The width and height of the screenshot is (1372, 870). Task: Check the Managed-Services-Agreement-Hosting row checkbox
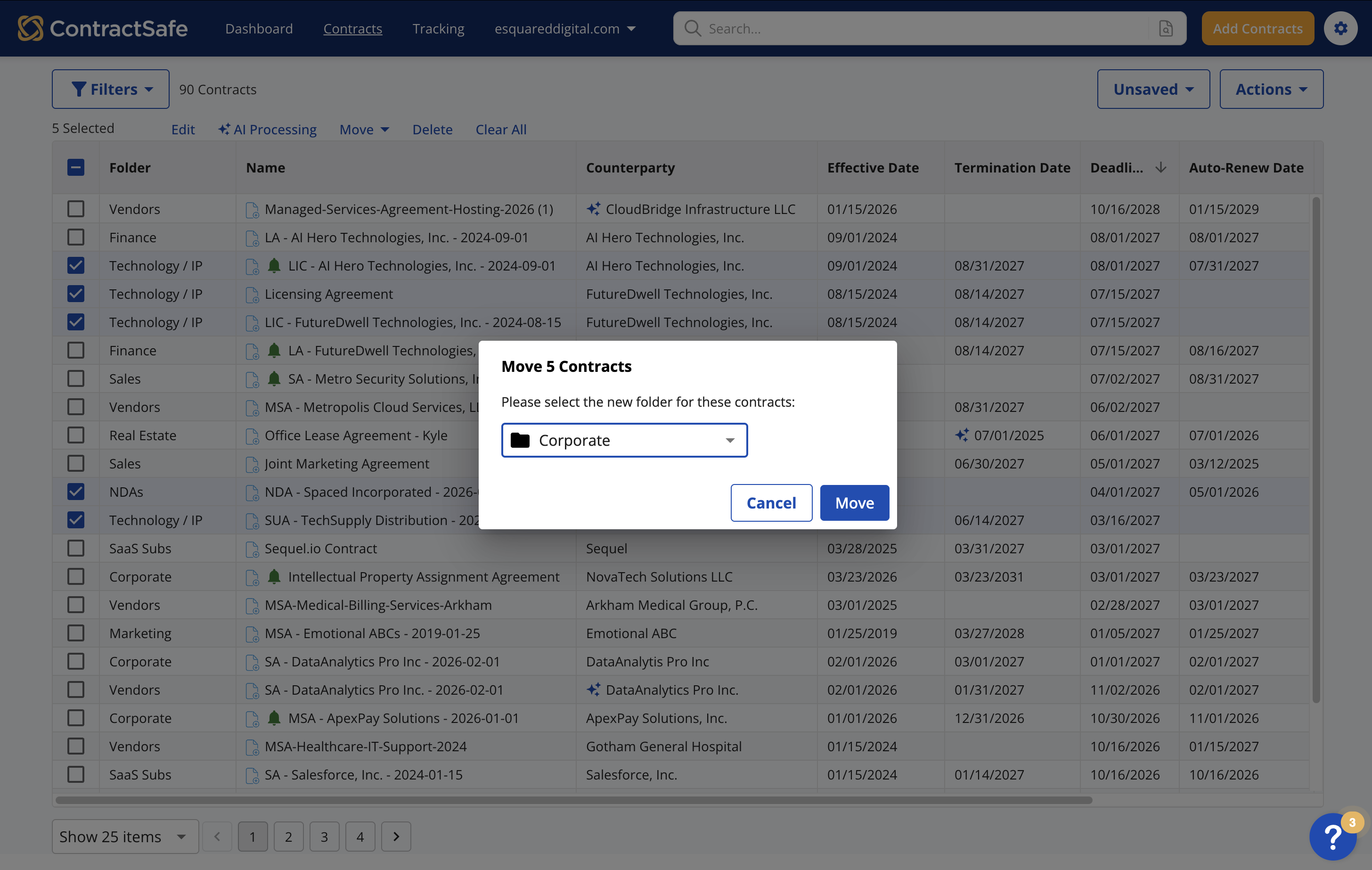tap(76, 209)
